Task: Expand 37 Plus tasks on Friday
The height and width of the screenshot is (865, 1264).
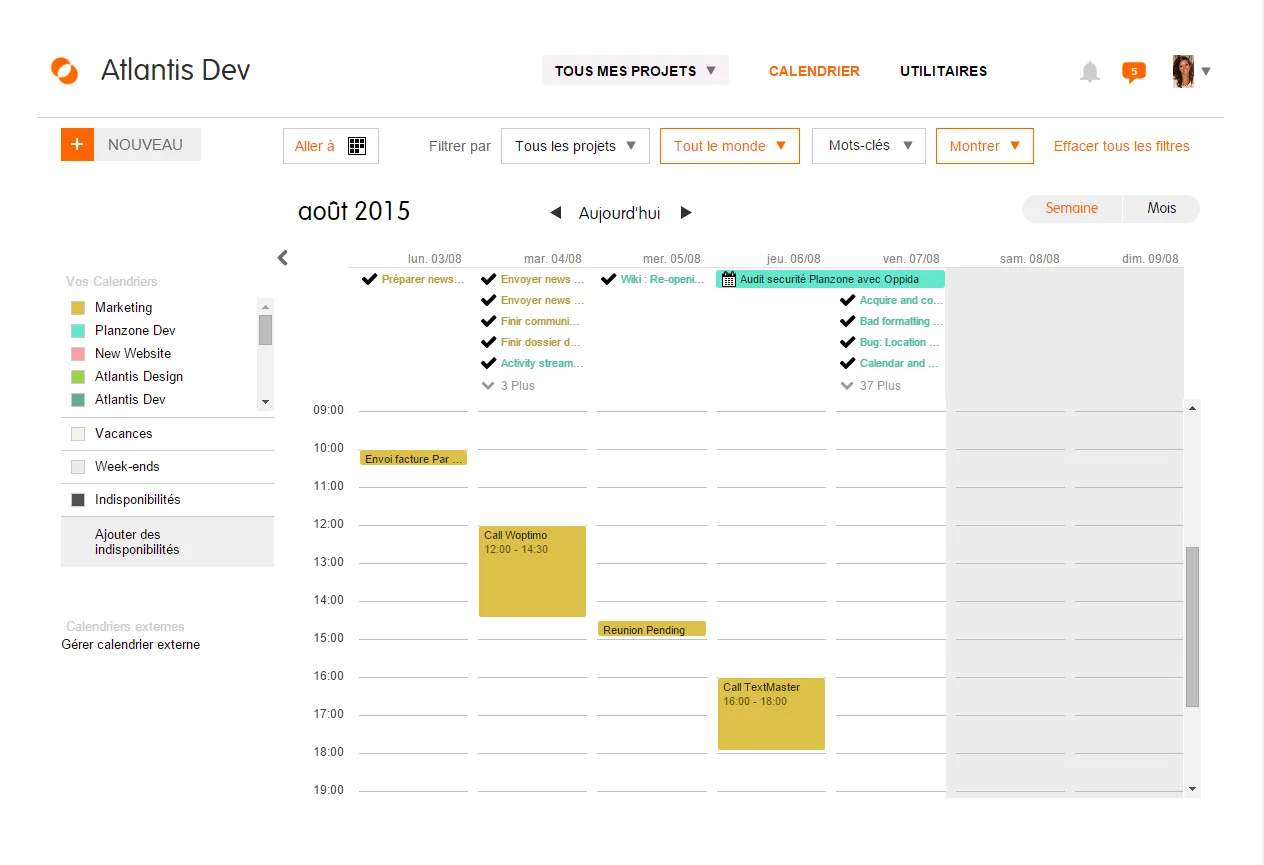Action: 871,385
